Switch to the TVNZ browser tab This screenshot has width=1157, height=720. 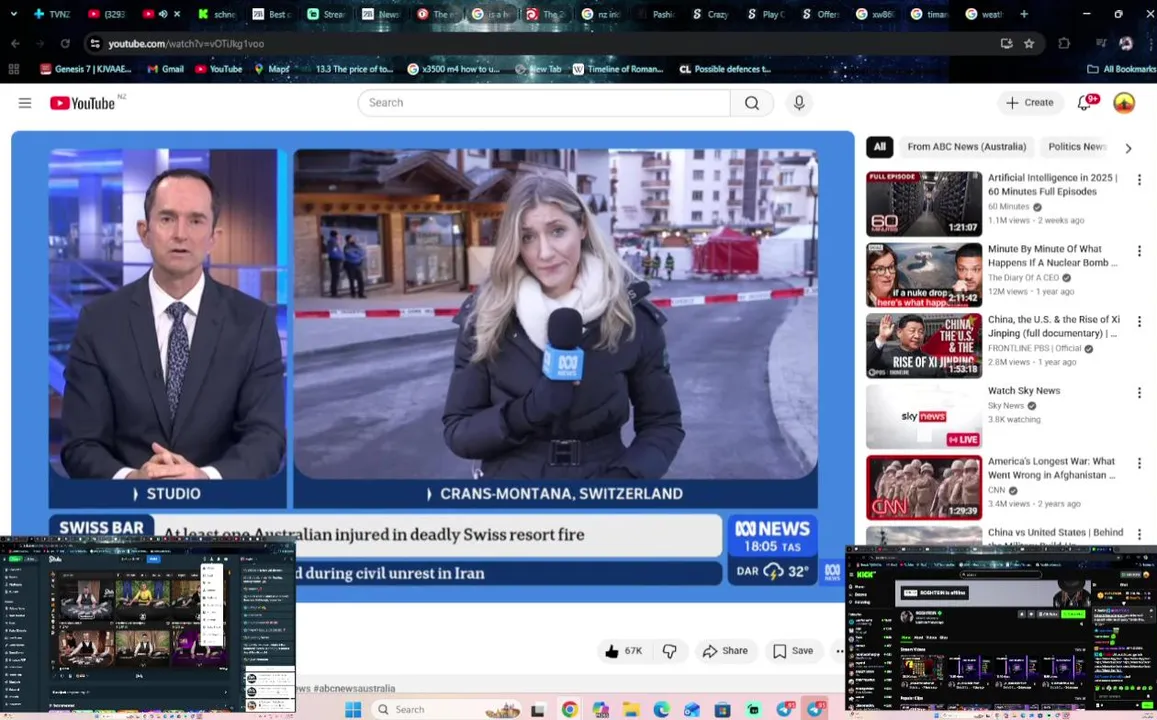click(x=52, y=14)
